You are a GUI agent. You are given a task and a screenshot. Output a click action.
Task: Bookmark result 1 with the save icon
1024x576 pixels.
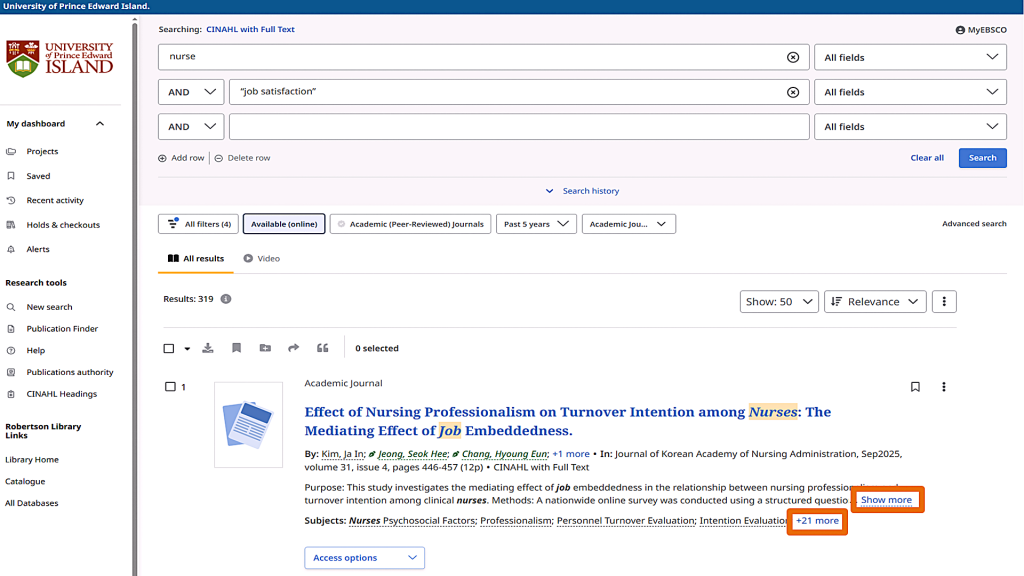tap(915, 387)
